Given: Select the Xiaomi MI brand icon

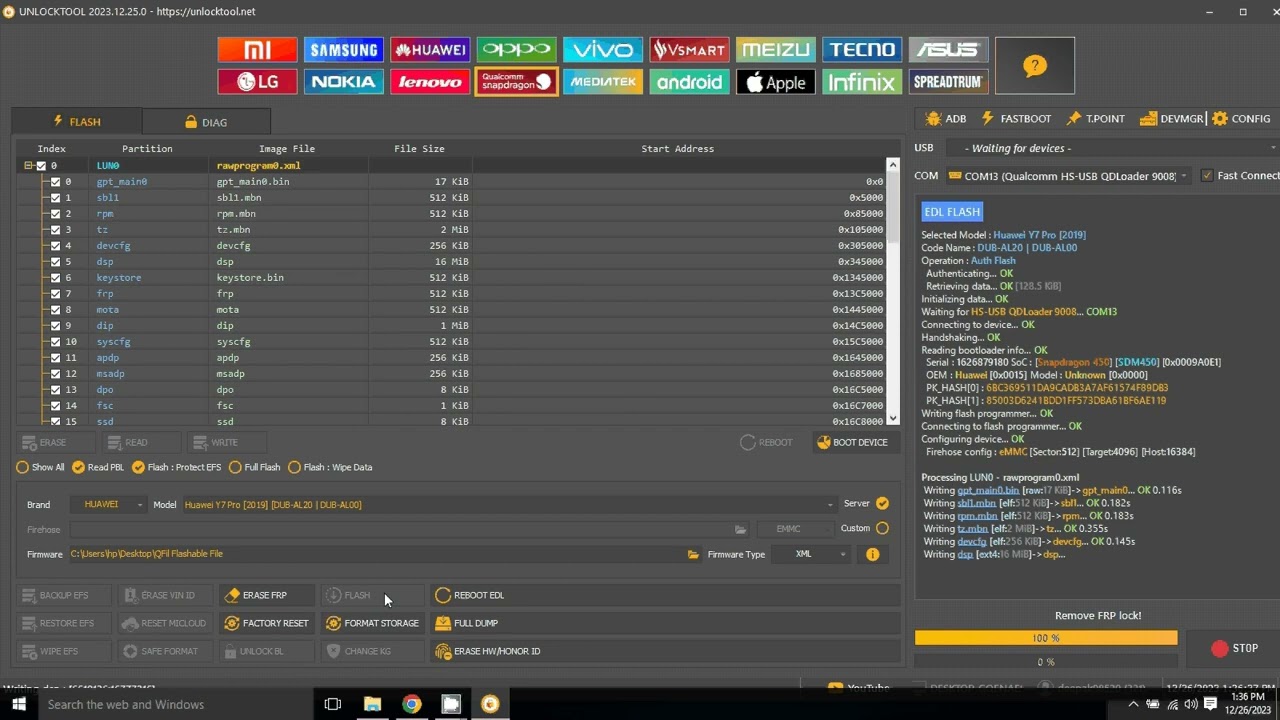Looking at the screenshot, I should (x=257, y=50).
